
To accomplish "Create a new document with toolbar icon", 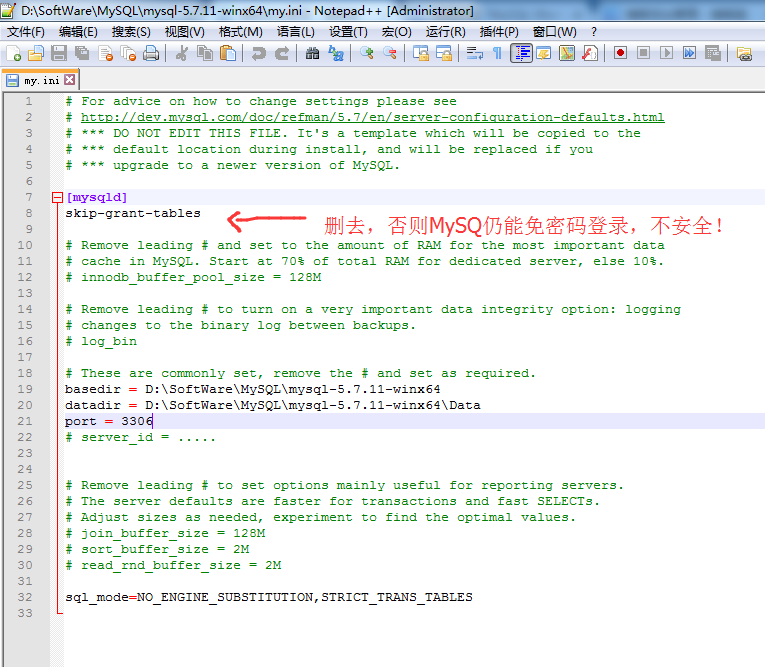I will click(x=13, y=53).
